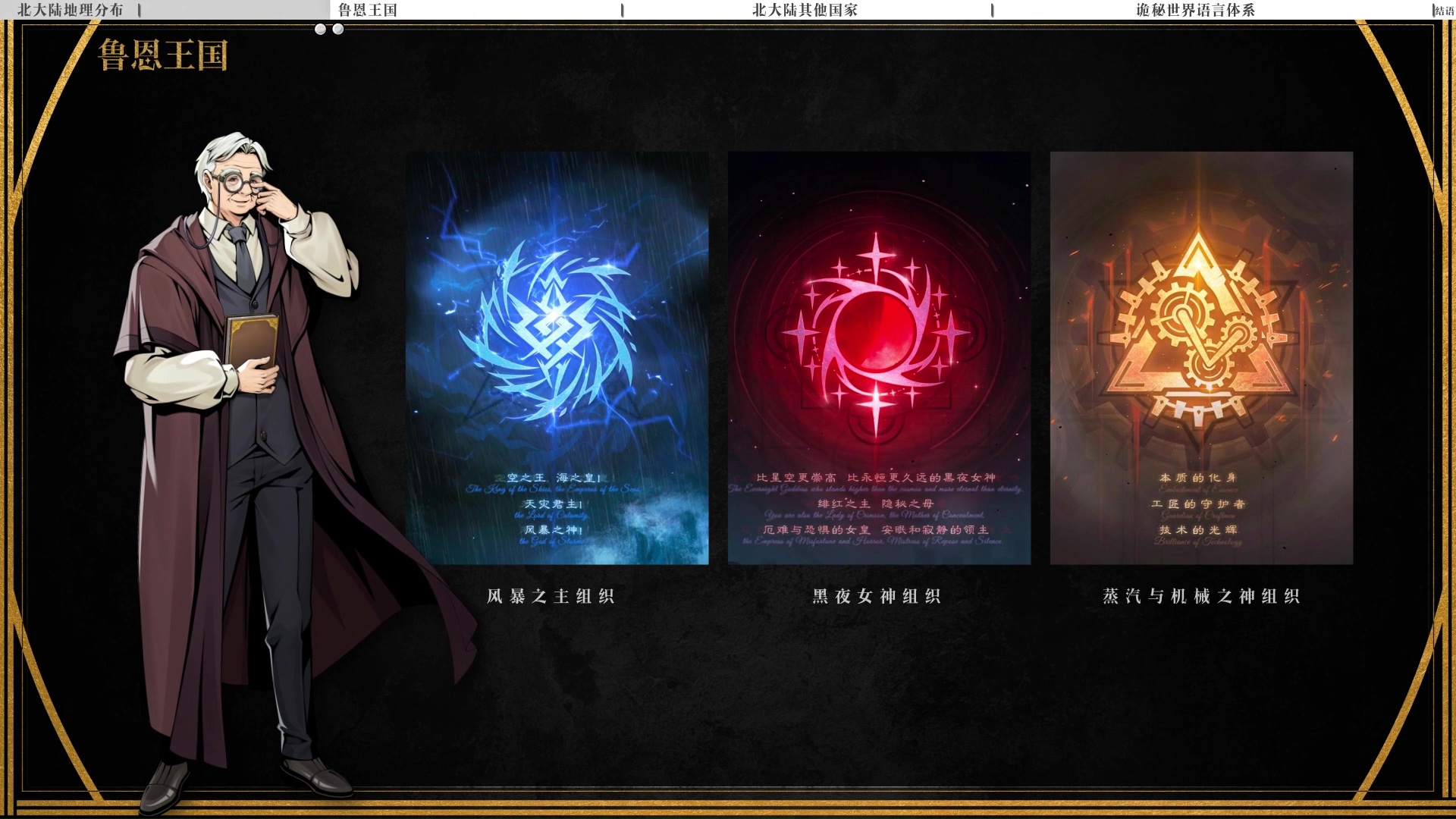Select the 鲁恩王国 section tab
Image resolution: width=1456 pixels, height=819 pixels.
(x=368, y=10)
